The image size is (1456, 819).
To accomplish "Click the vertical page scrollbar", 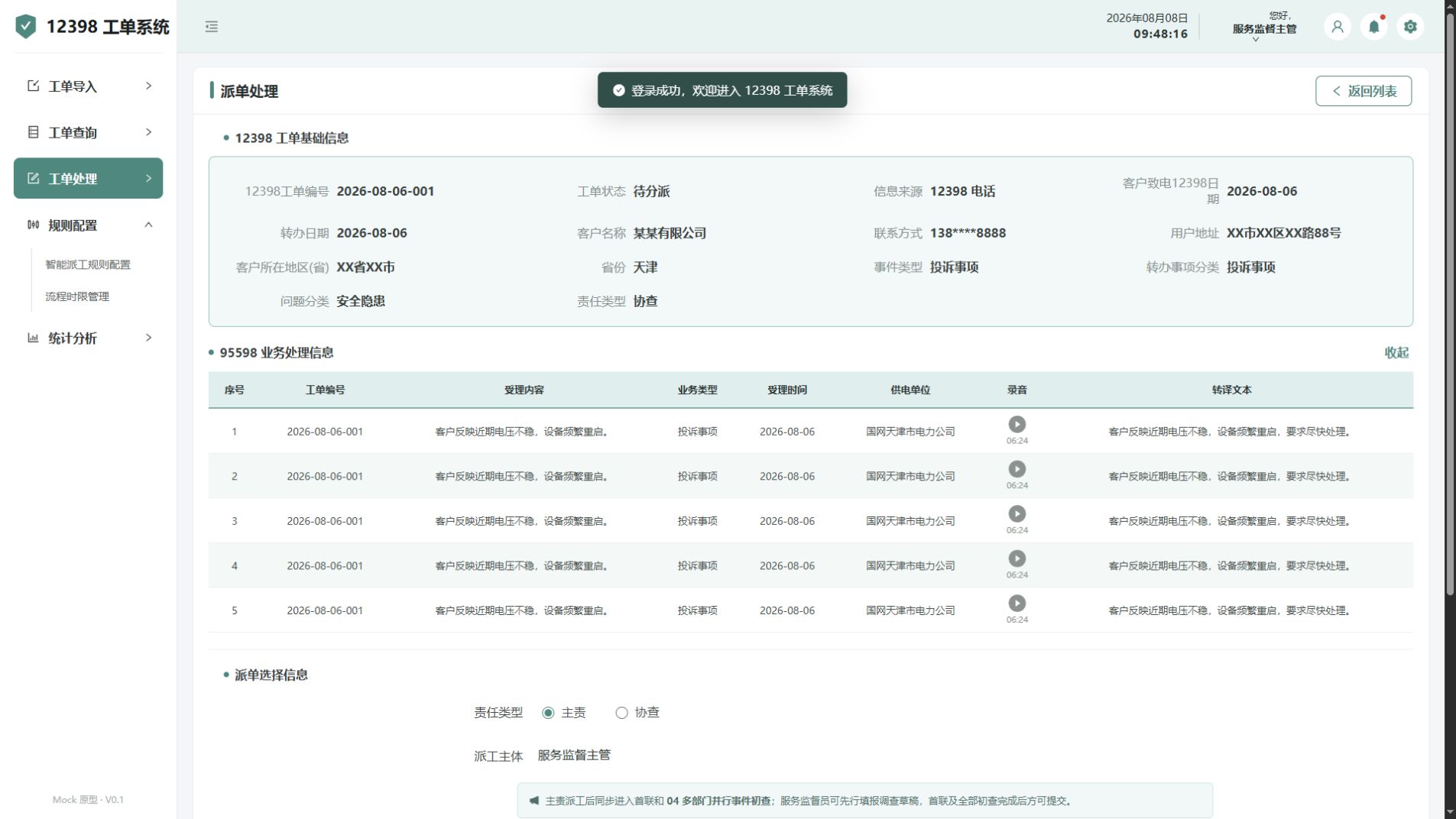I will click(x=1450, y=306).
